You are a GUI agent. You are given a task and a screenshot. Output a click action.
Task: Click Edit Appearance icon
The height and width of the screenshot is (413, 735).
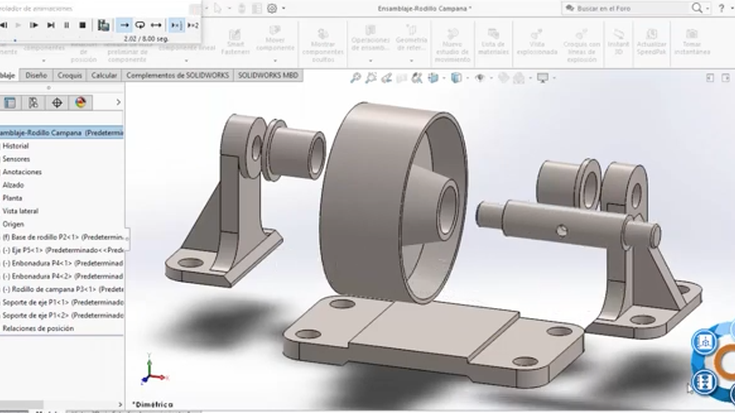pos(503,78)
